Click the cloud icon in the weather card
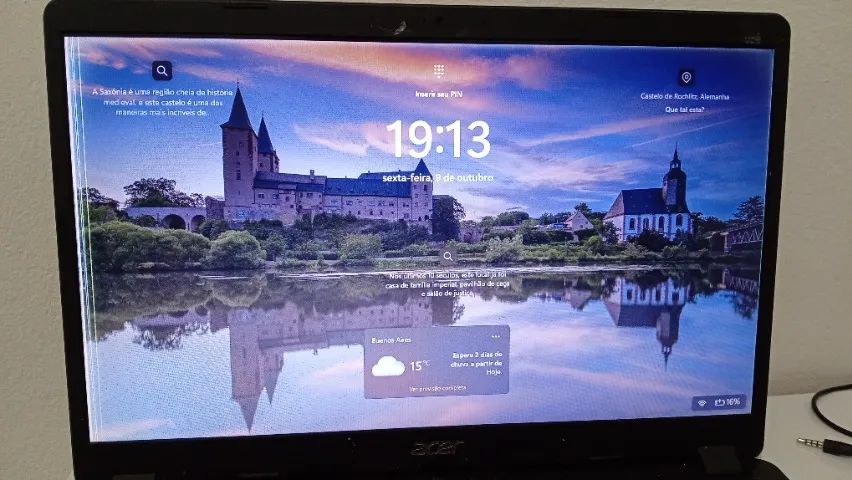Image resolution: width=852 pixels, height=480 pixels. (388, 366)
